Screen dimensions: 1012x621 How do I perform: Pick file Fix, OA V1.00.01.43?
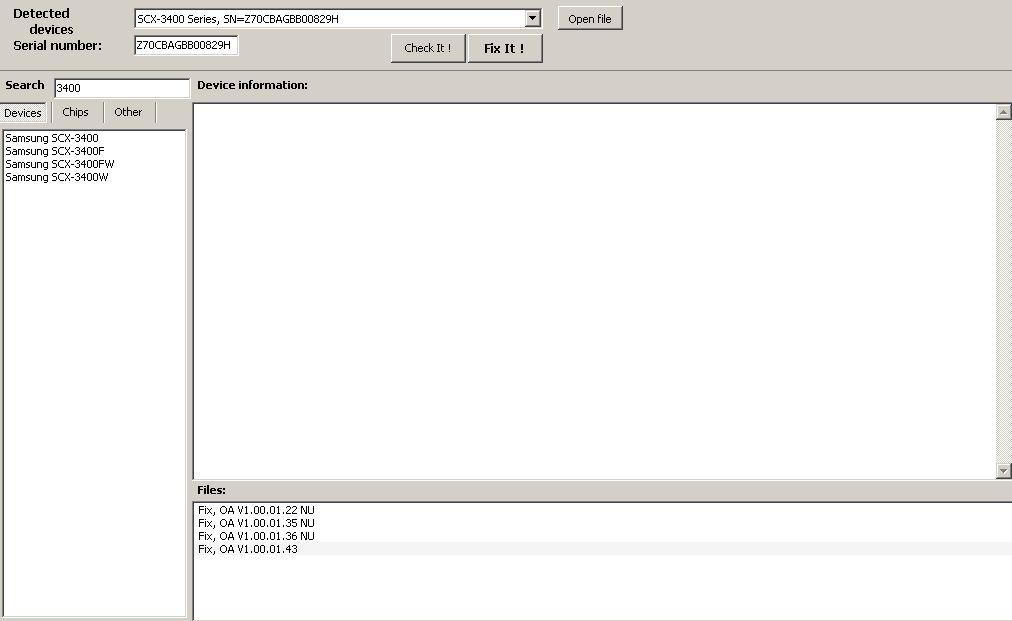[248, 549]
